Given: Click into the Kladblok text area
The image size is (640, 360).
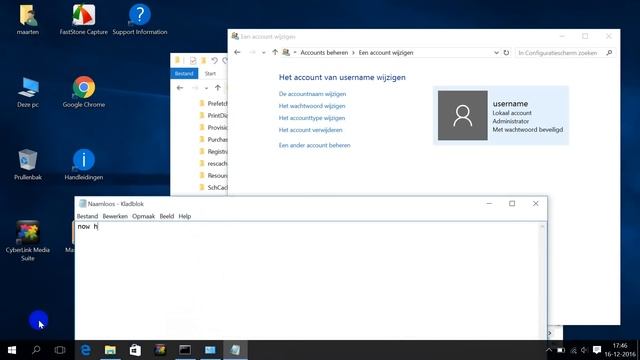Looking at the screenshot, I should pyautogui.click(x=307, y=281).
